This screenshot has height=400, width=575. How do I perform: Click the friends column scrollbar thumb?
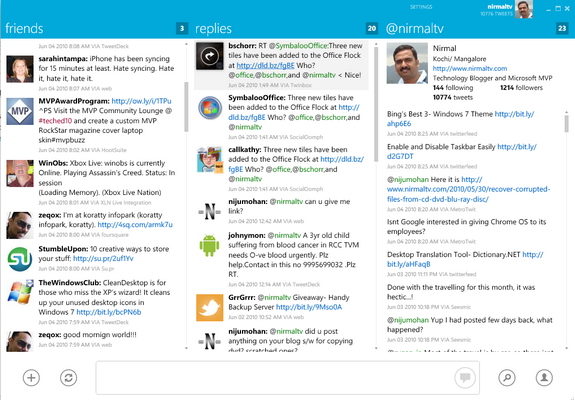[x=186, y=106]
